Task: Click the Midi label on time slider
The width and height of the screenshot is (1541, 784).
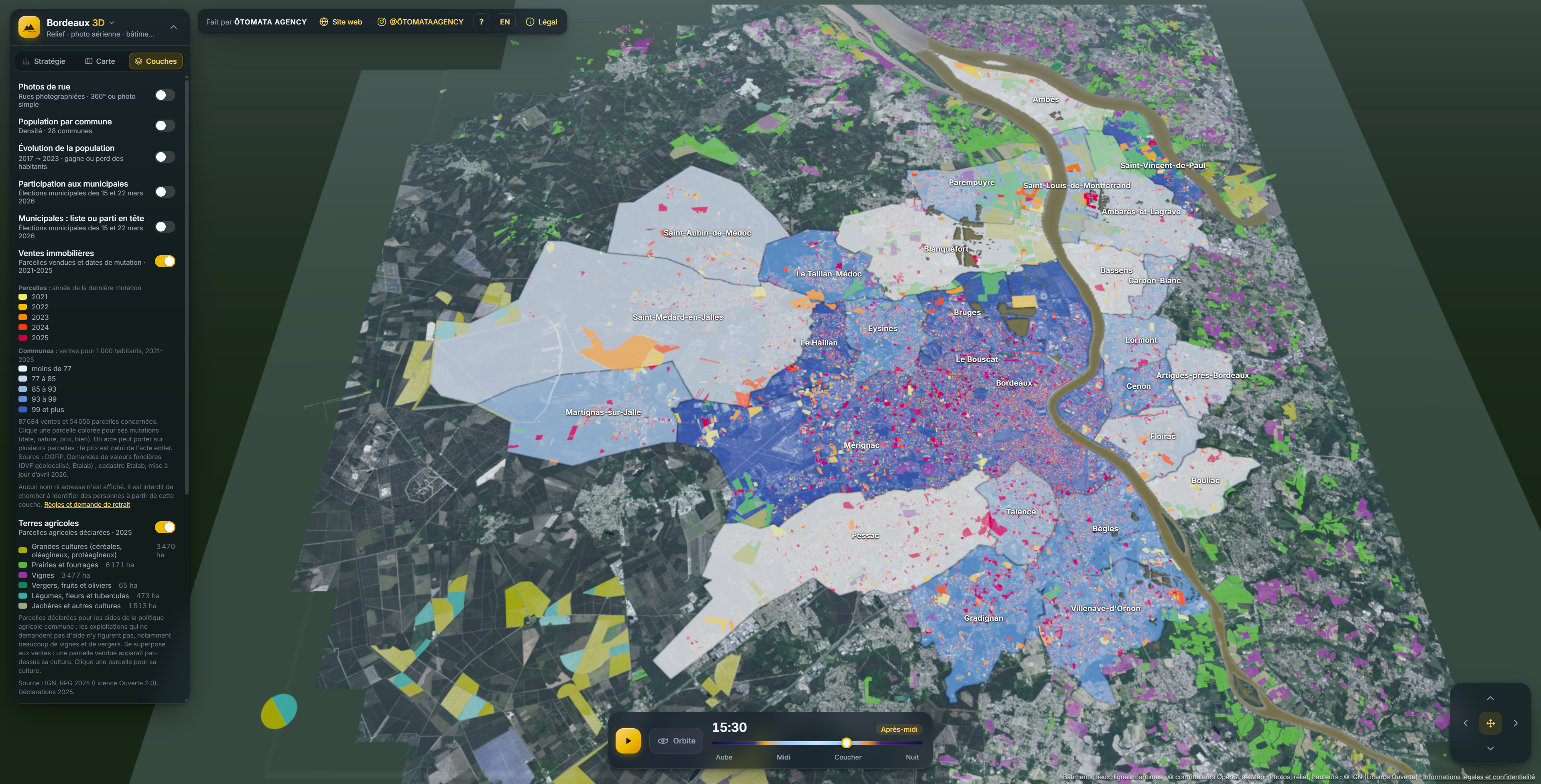Action: tap(783, 757)
